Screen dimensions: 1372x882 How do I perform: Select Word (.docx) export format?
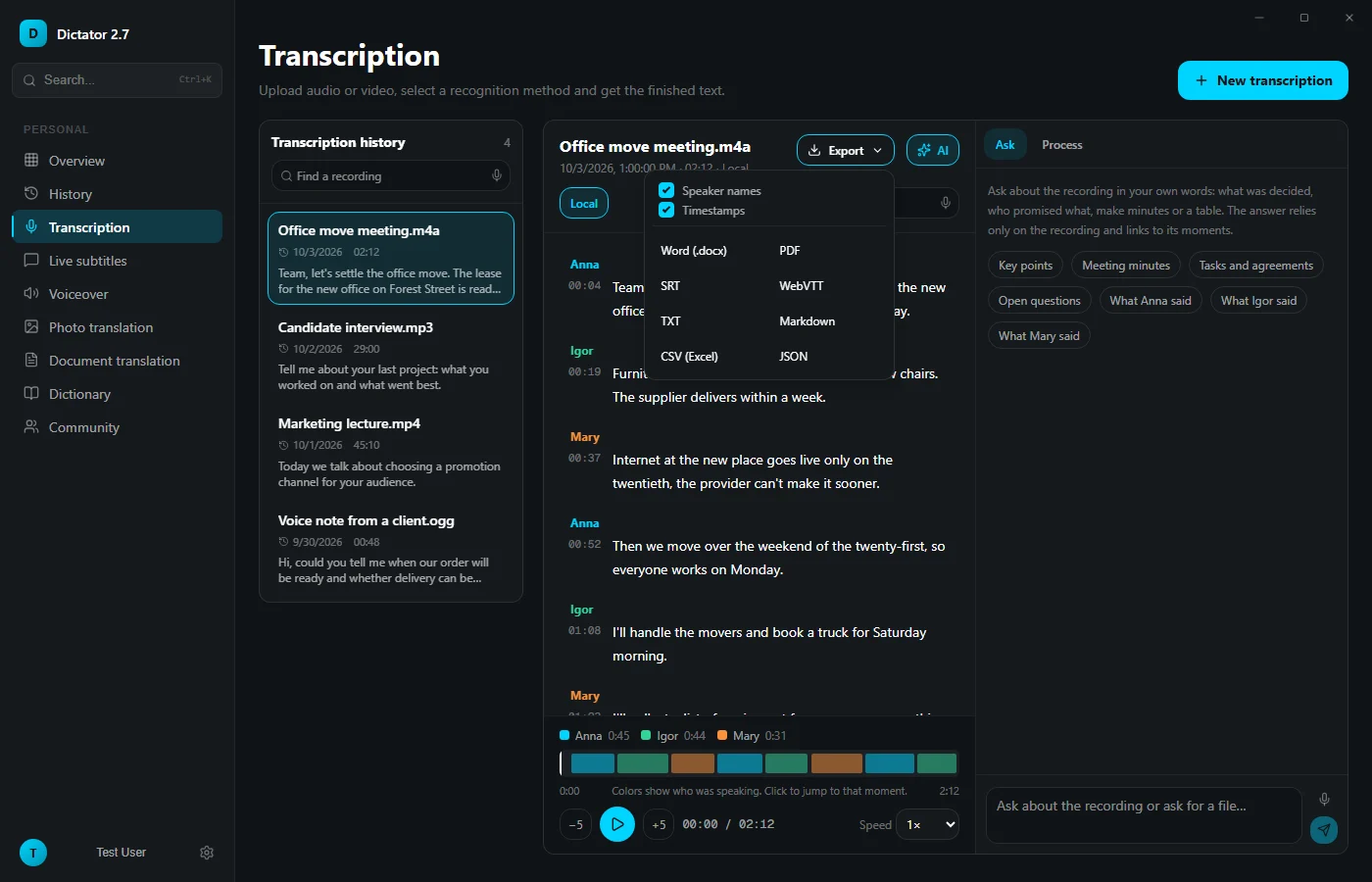pyautogui.click(x=694, y=251)
